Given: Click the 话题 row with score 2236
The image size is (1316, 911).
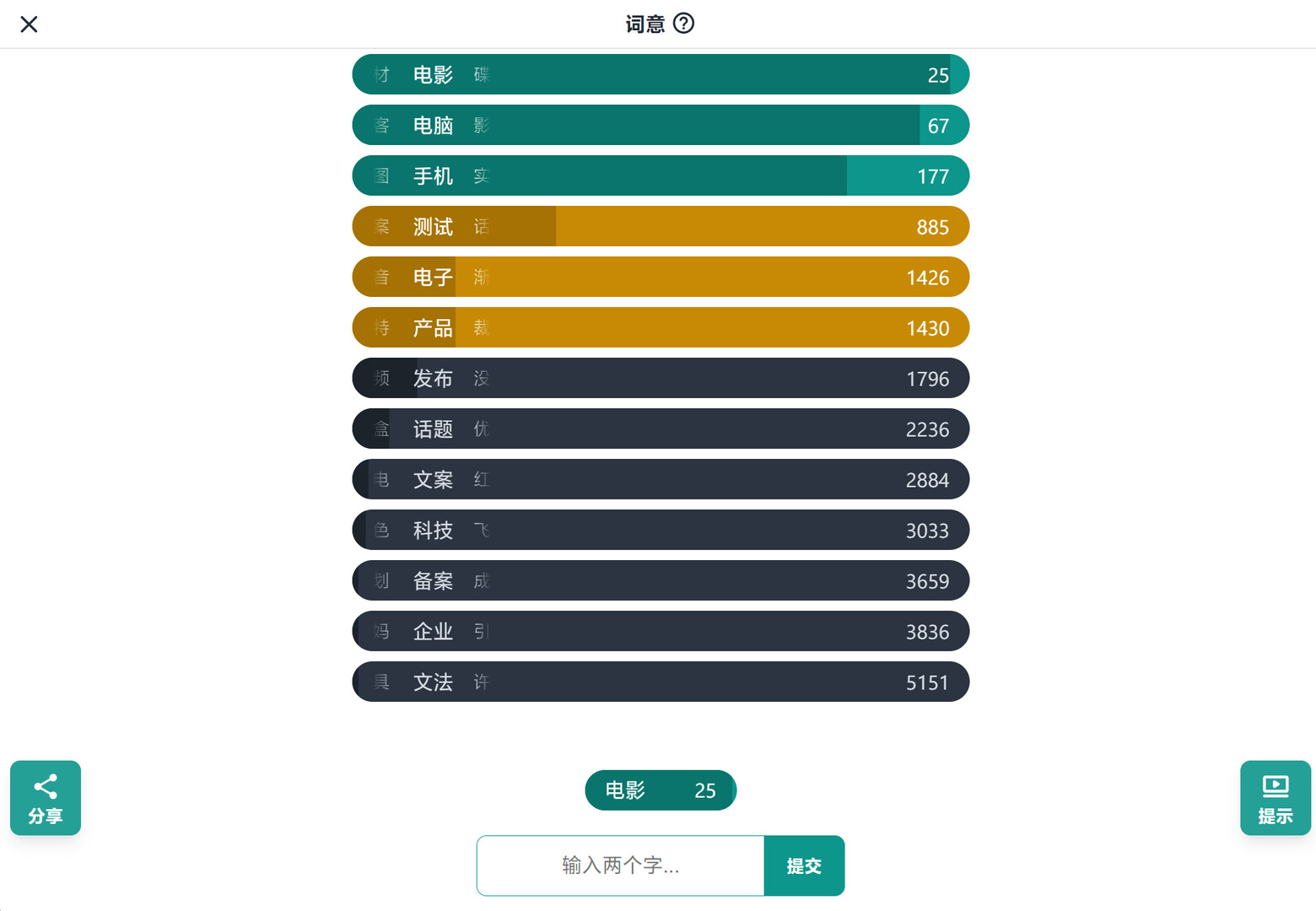Looking at the screenshot, I should (x=661, y=429).
